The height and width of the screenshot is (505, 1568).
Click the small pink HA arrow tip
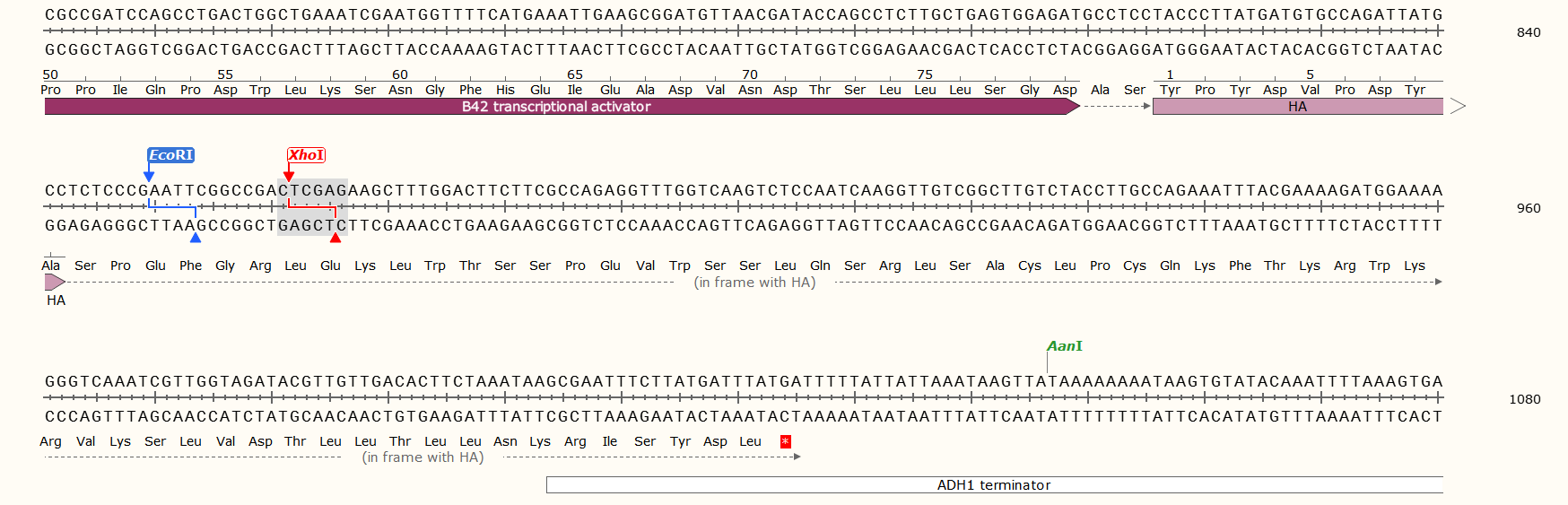pyautogui.click(x=55, y=283)
